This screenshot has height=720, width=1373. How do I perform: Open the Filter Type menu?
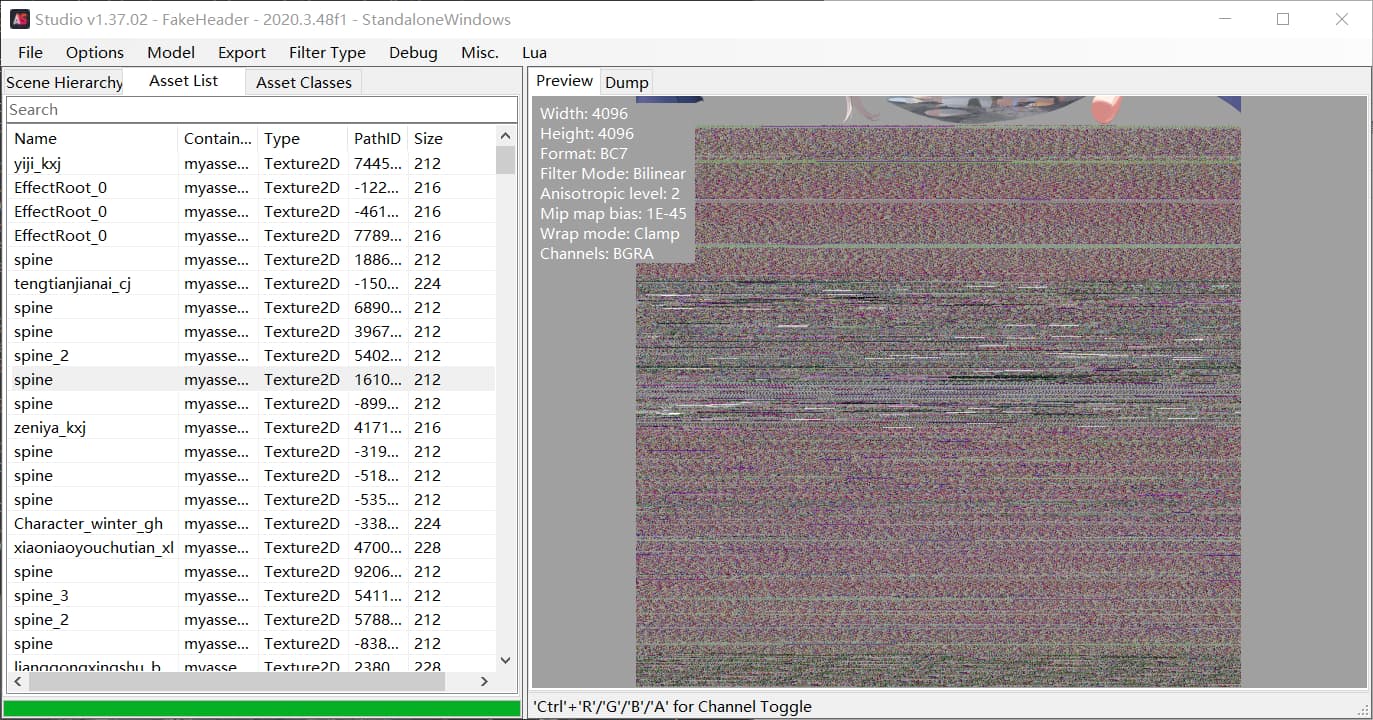tap(327, 53)
